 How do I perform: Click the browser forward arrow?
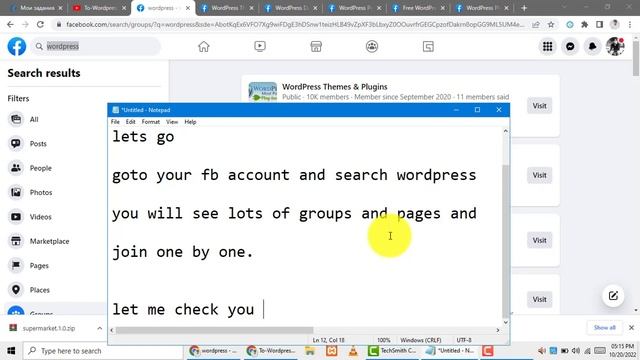tap(25, 24)
